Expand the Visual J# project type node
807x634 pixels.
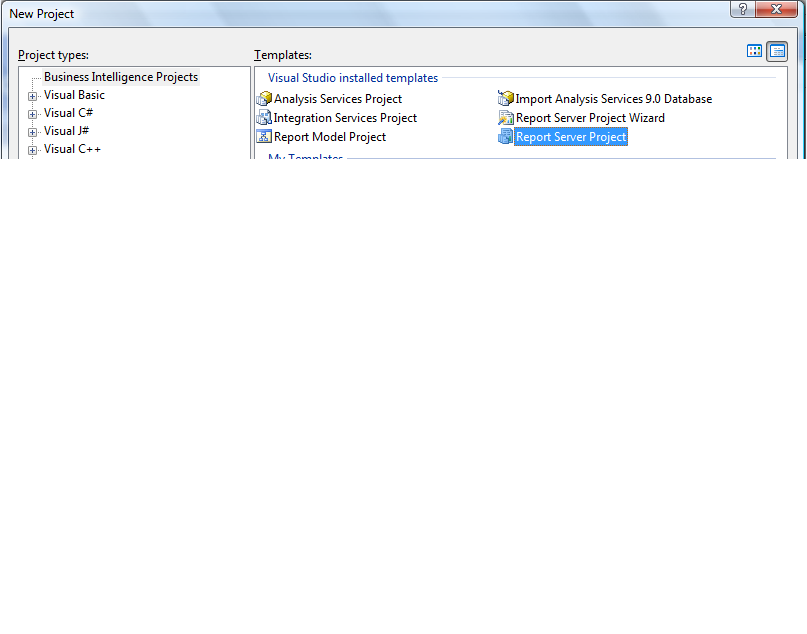[32, 132]
